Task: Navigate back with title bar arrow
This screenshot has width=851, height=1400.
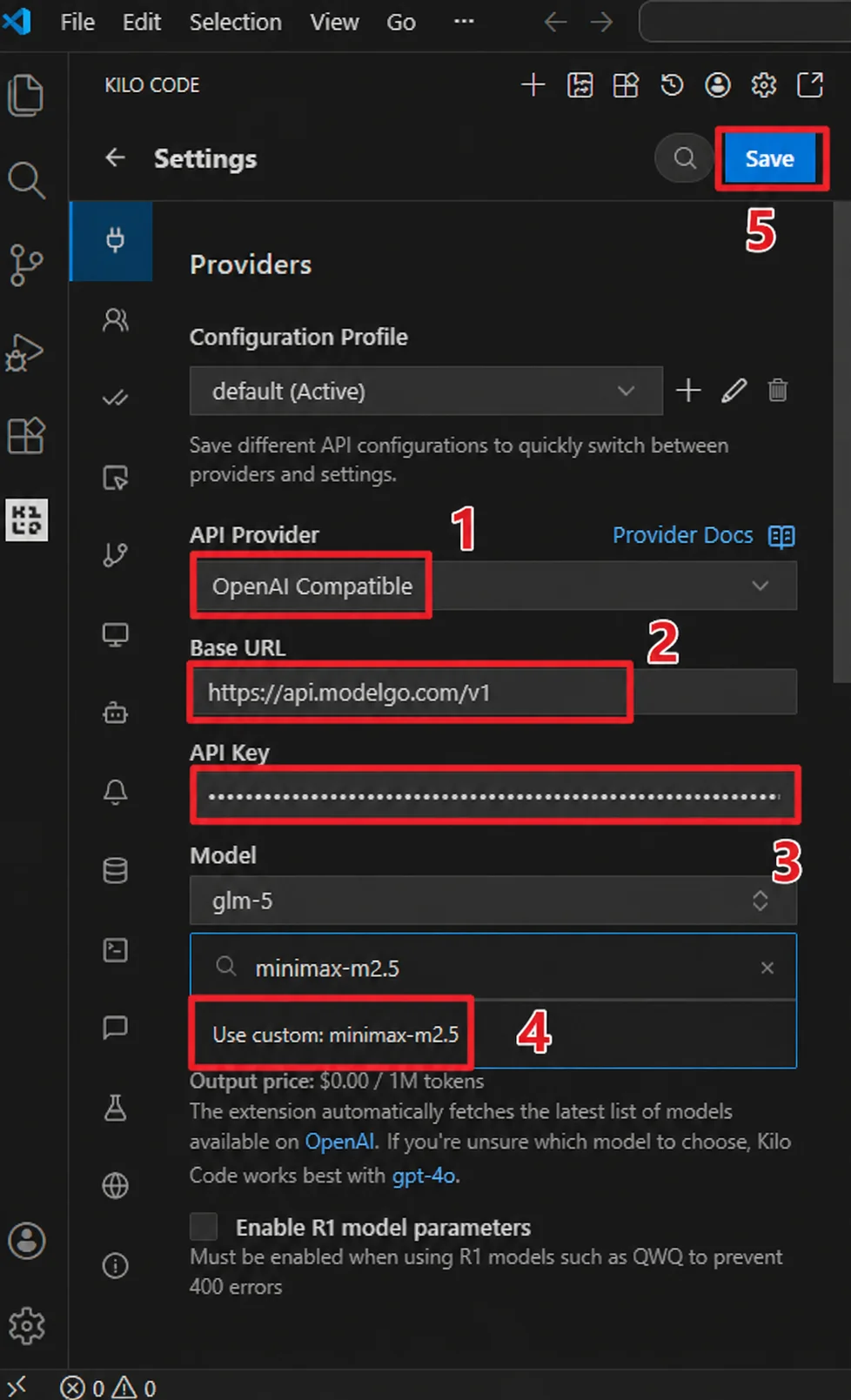Action: [555, 22]
